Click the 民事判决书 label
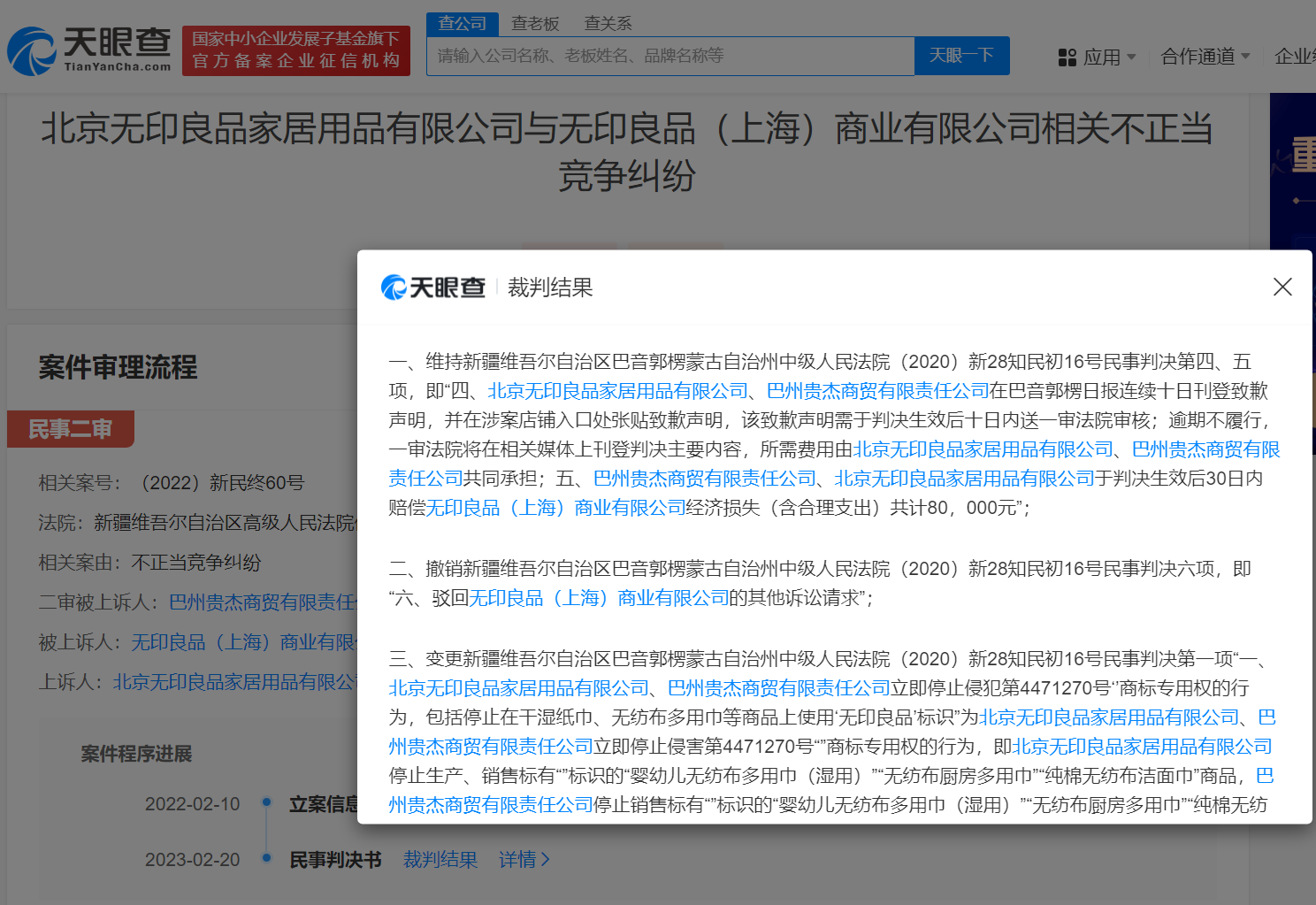The width and height of the screenshot is (1316, 905). [335, 860]
